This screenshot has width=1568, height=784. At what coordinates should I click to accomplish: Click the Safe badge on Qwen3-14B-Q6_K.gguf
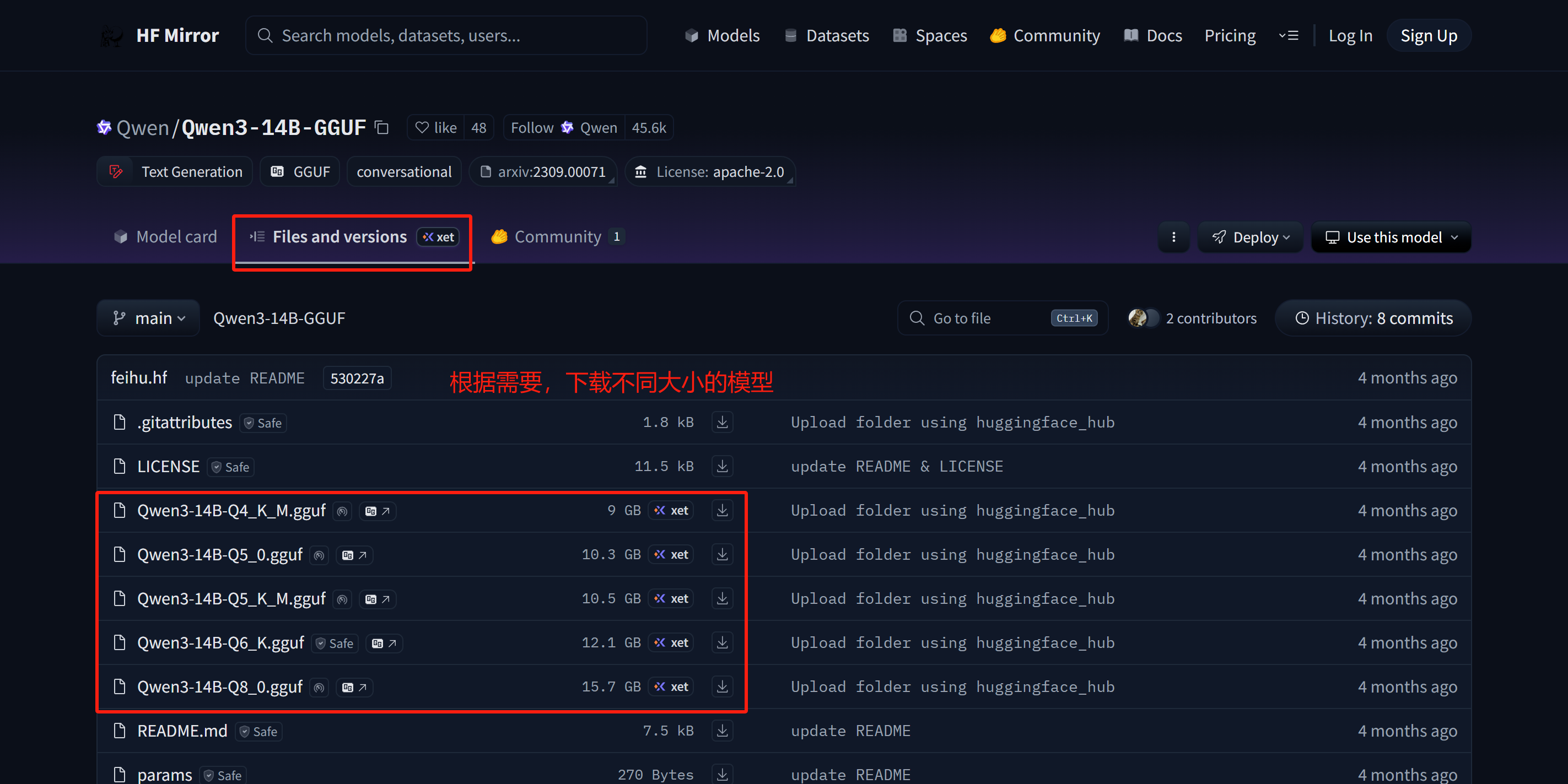(x=335, y=644)
